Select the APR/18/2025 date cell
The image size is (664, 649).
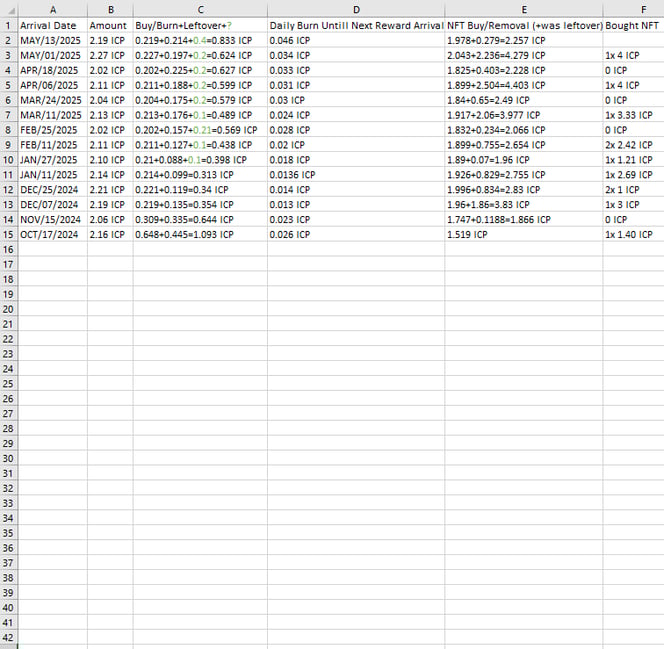tap(53, 70)
